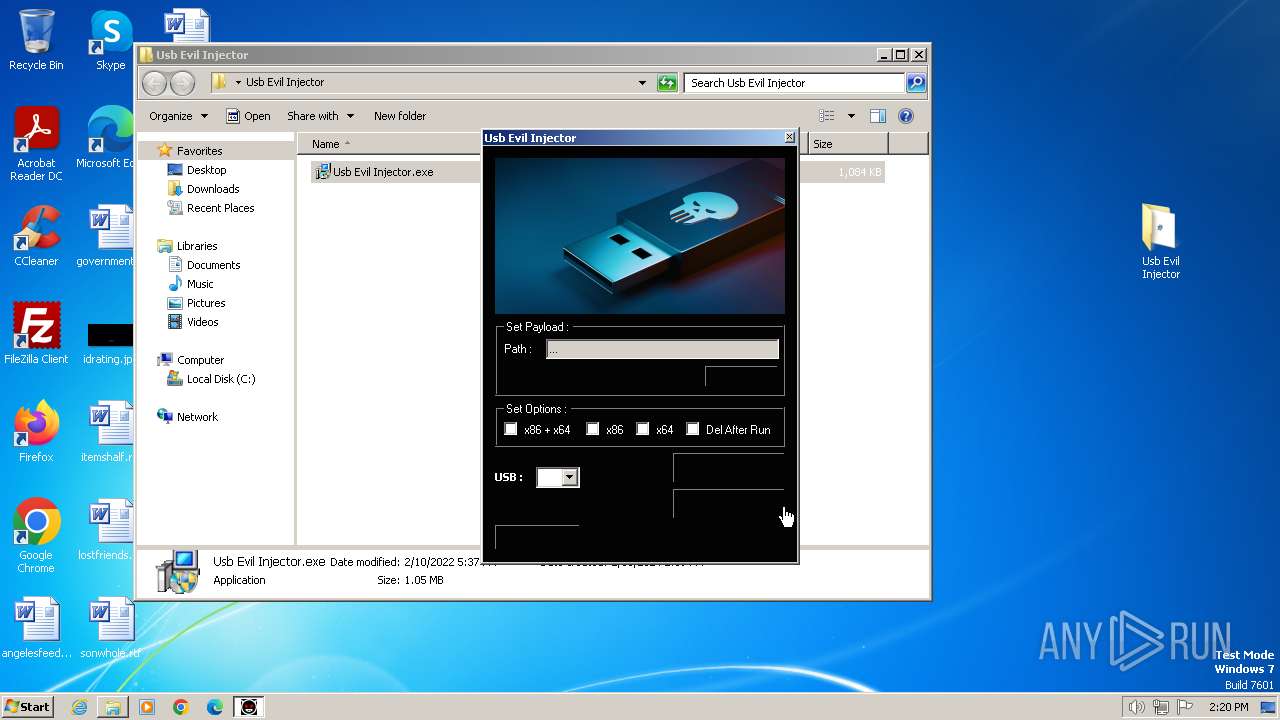Check the x86 option
Image resolution: width=1280 pixels, height=720 pixels.
[593, 429]
